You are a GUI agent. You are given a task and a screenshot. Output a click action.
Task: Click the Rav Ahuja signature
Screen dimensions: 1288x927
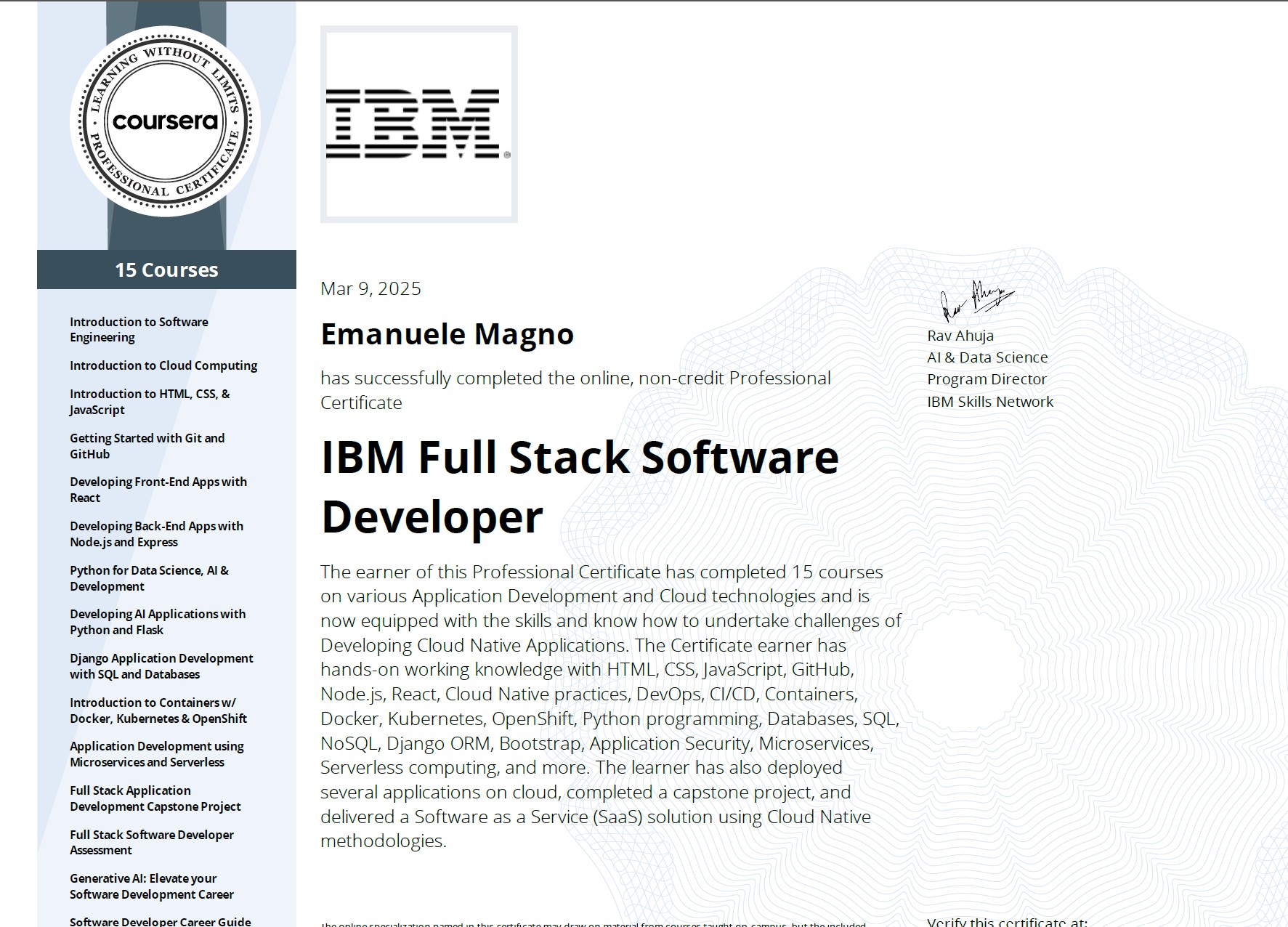976,301
